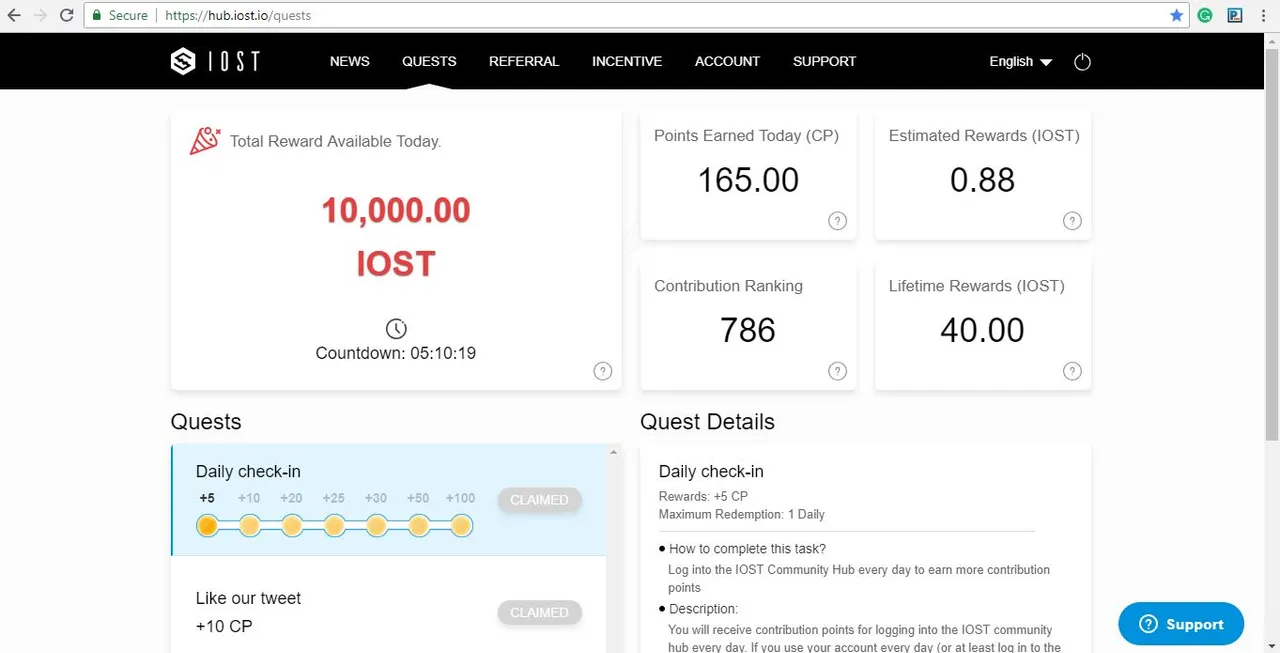The width and height of the screenshot is (1280, 653).
Task: Open the SUPPORT menu item
Action: tap(824, 62)
